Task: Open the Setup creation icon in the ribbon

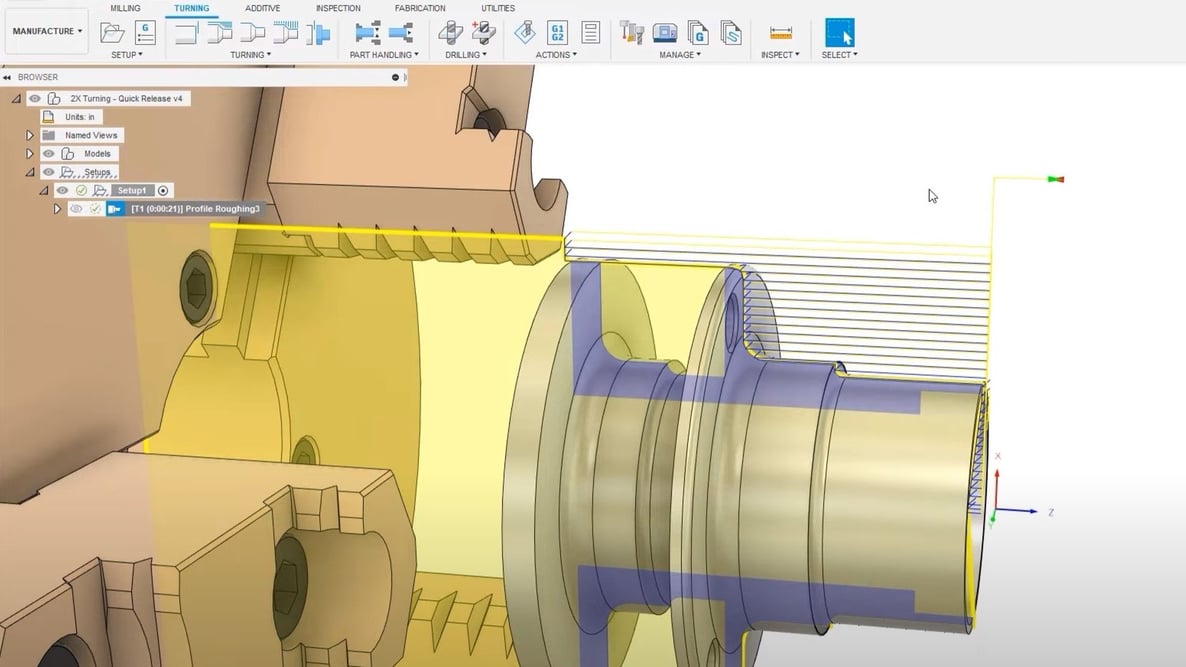Action: [x=113, y=33]
